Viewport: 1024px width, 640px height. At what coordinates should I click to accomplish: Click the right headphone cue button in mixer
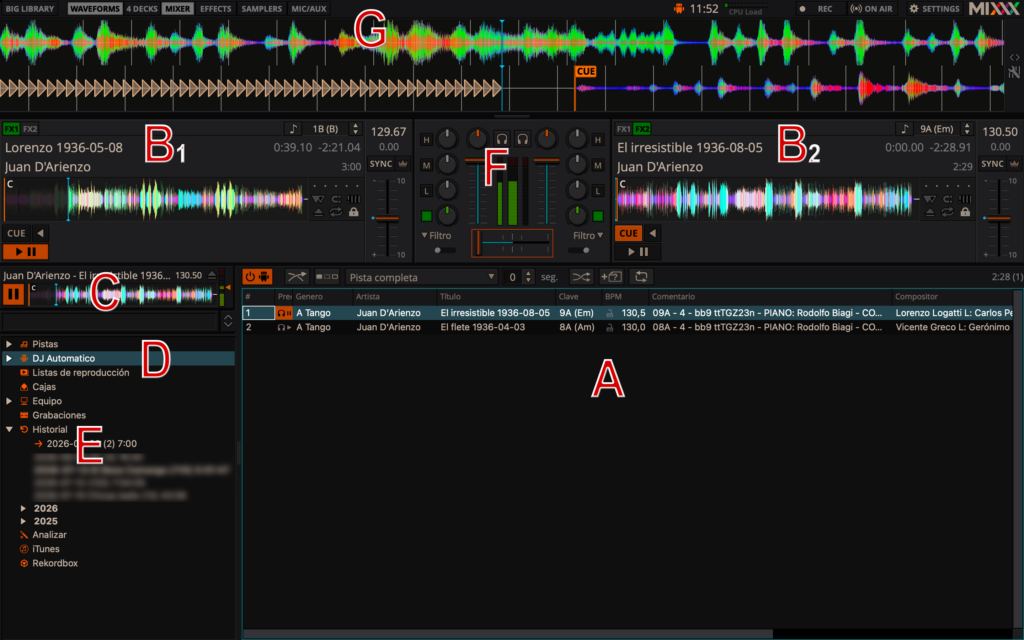pyautogui.click(x=522, y=138)
